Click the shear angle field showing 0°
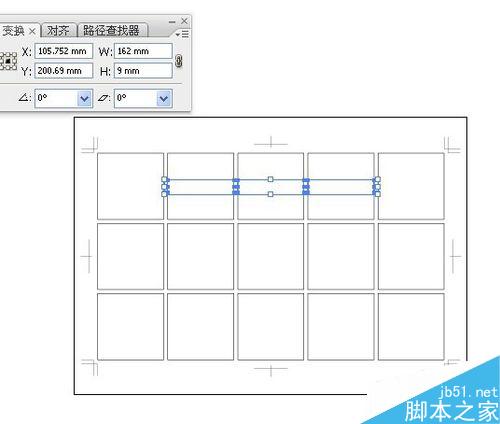Screen dimensions: 500x424 135,98
